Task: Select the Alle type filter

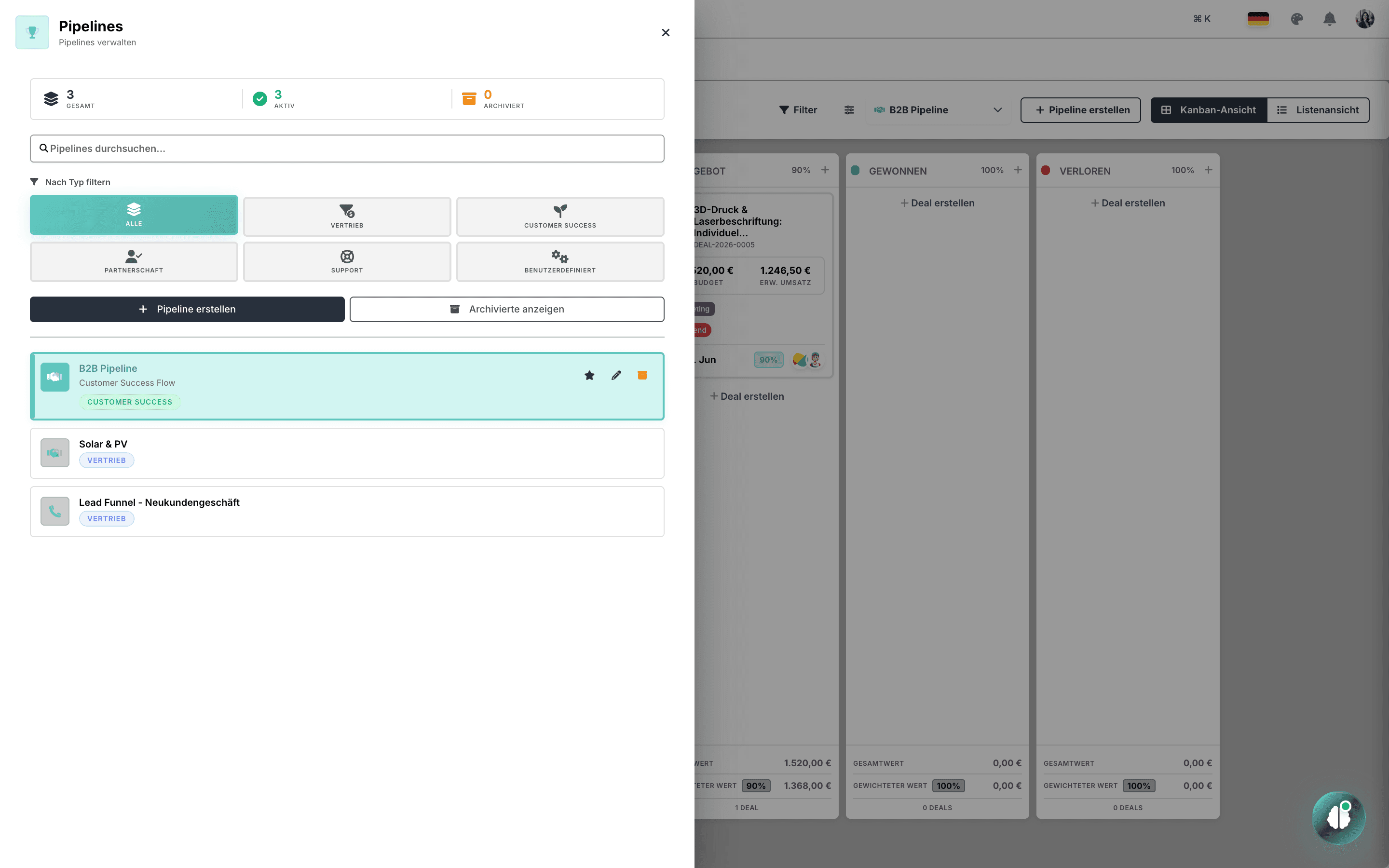Action: point(134,215)
